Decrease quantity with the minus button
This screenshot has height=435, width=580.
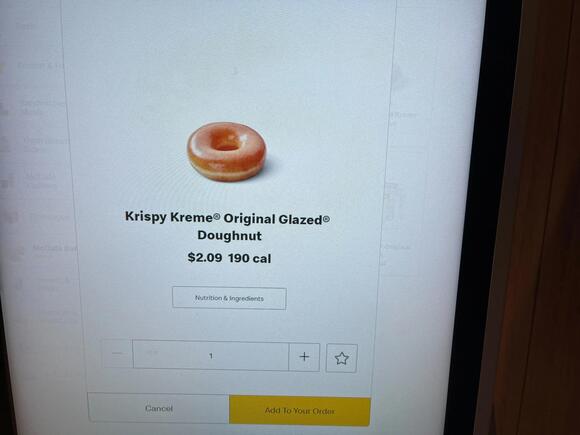click(x=117, y=354)
